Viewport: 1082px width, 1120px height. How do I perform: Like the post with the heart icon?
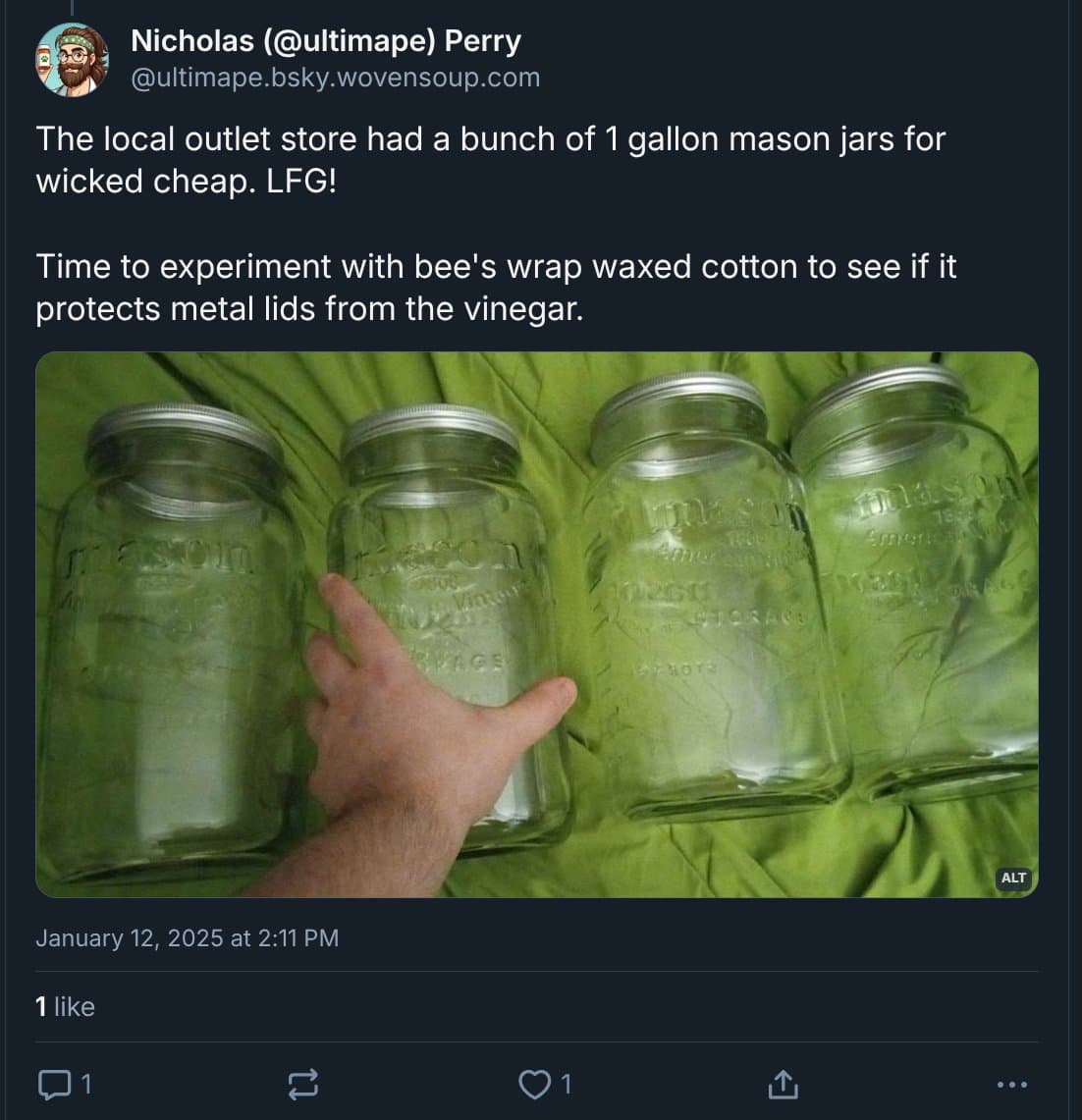coord(534,1084)
